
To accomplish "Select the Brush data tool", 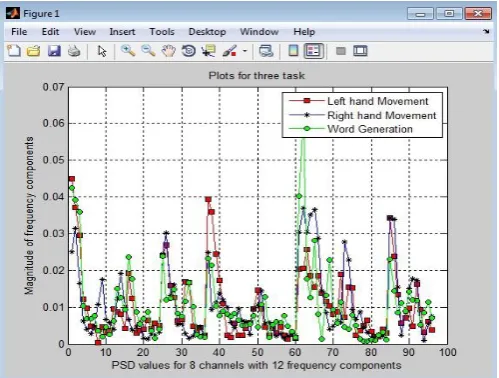I will click(230, 51).
